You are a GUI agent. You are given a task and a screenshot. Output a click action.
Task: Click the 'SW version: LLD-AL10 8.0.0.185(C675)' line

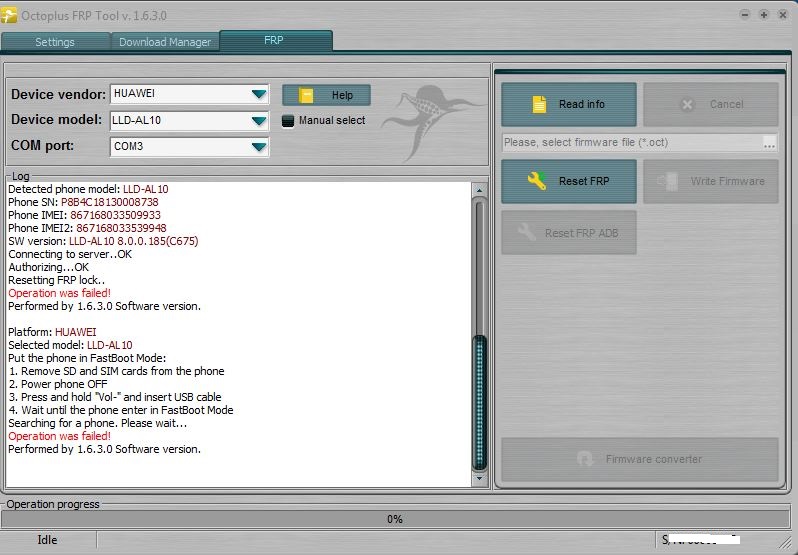coord(103,241)
